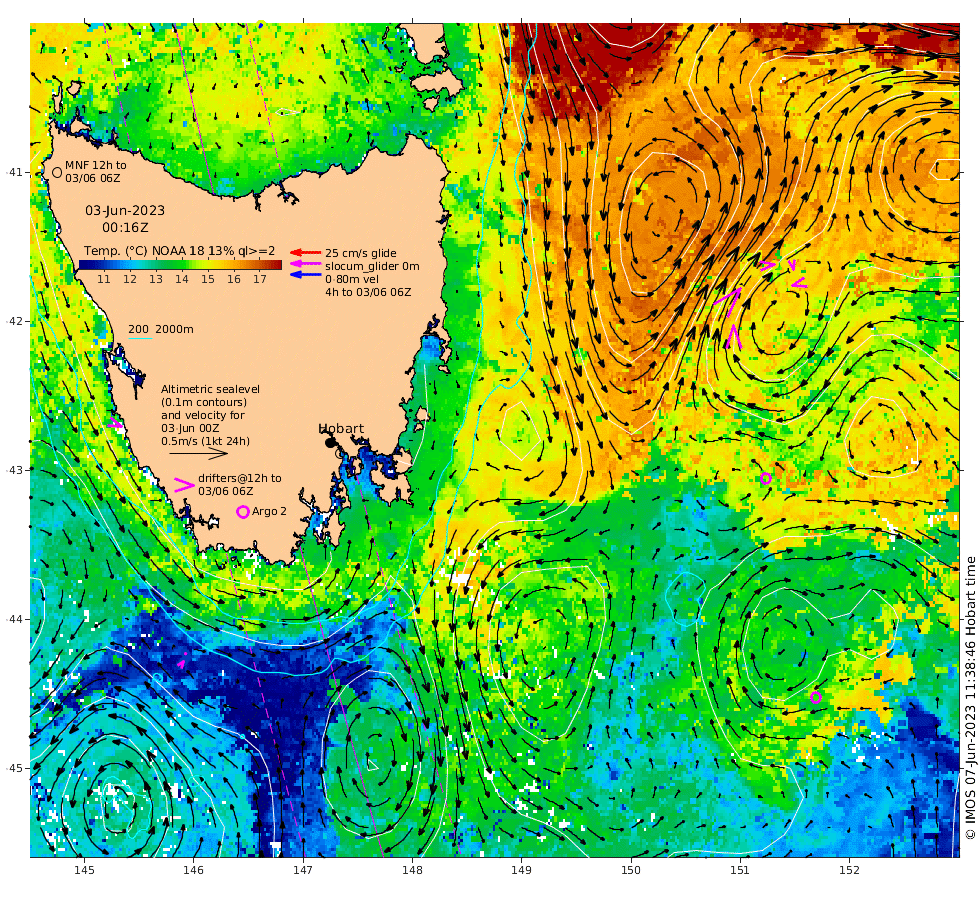Click the color bar tick label '16'
Screen dimensions: 980x900
pyautogui.click(x=234, y=279)
